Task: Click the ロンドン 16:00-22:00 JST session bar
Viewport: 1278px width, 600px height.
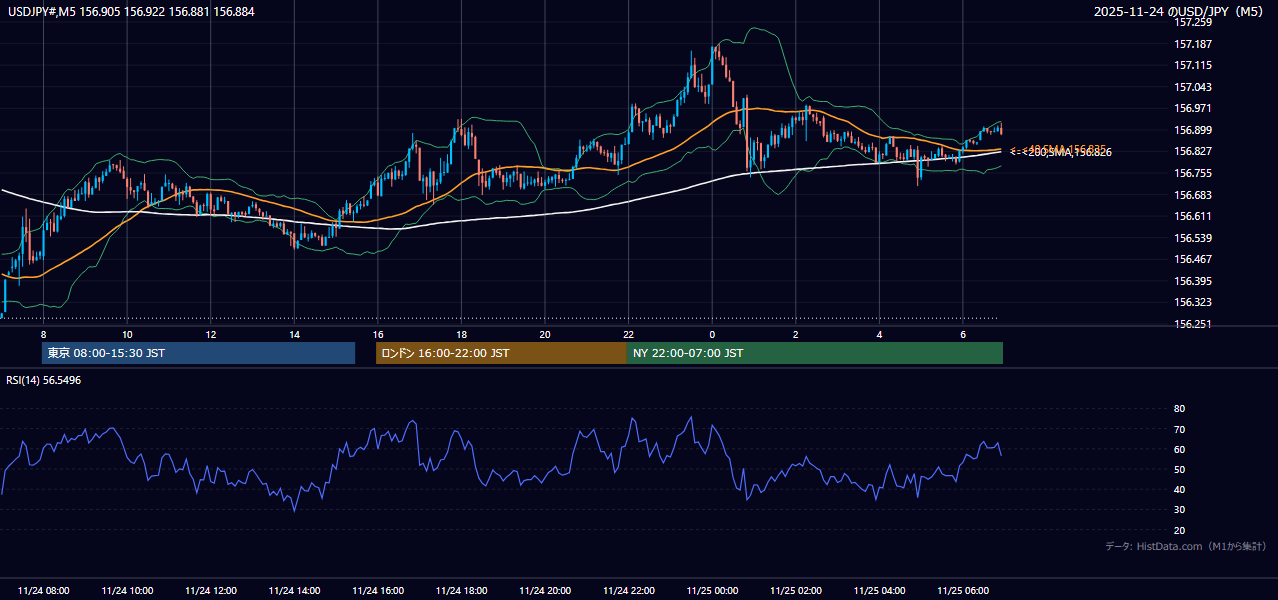Action: pos(501,353)
